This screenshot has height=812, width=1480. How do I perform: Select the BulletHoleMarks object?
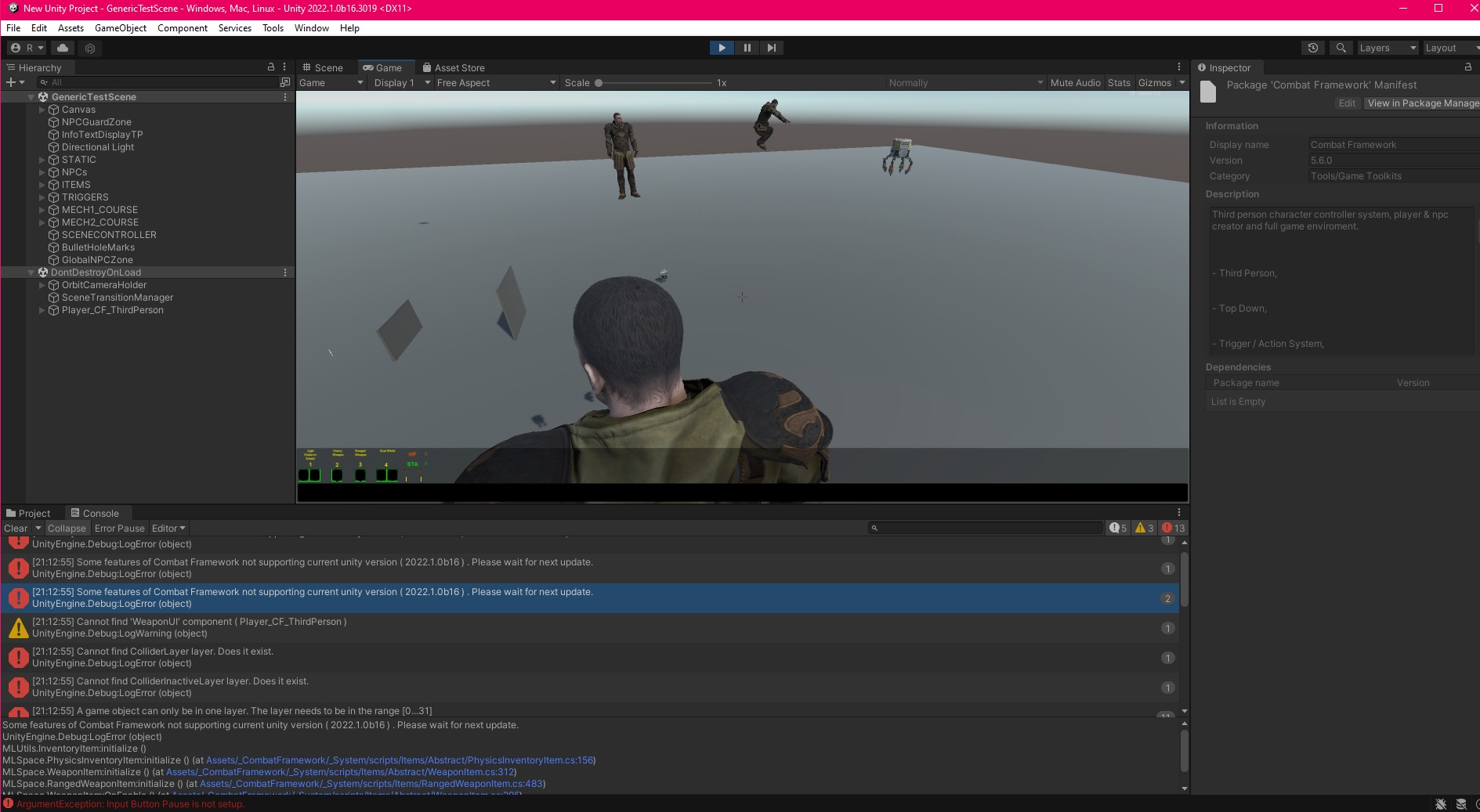pyautogui.click(x=98, y=247)
